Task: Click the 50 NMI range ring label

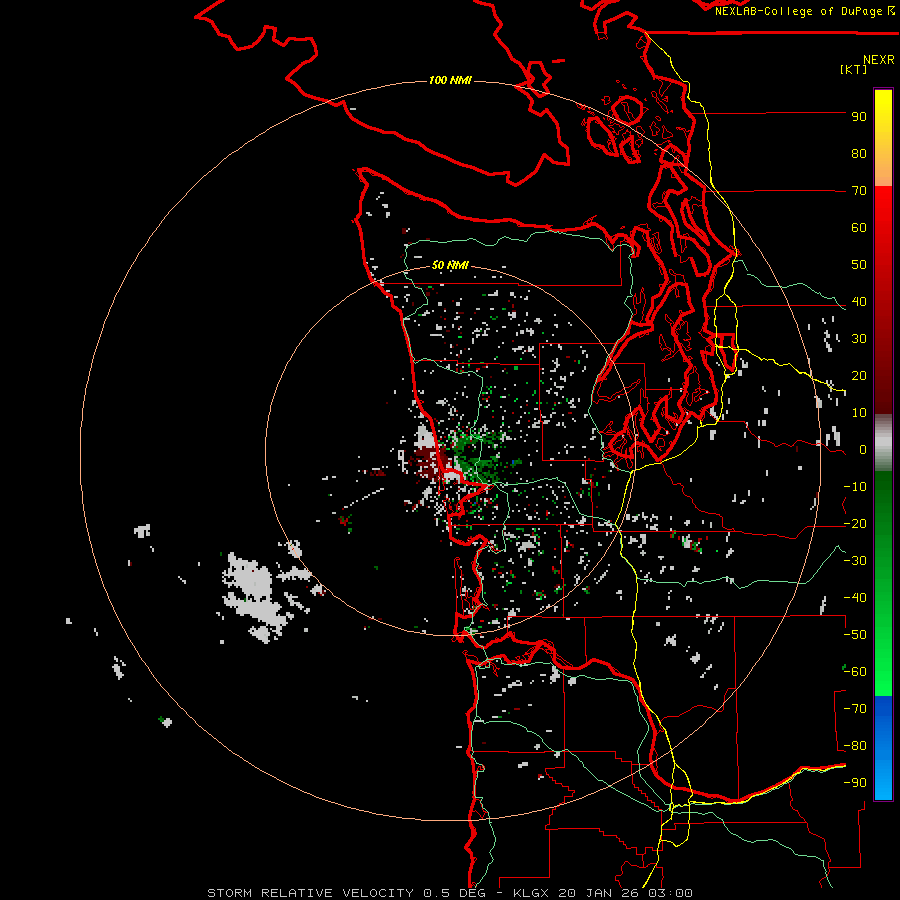Action: (x=450, y=265)
